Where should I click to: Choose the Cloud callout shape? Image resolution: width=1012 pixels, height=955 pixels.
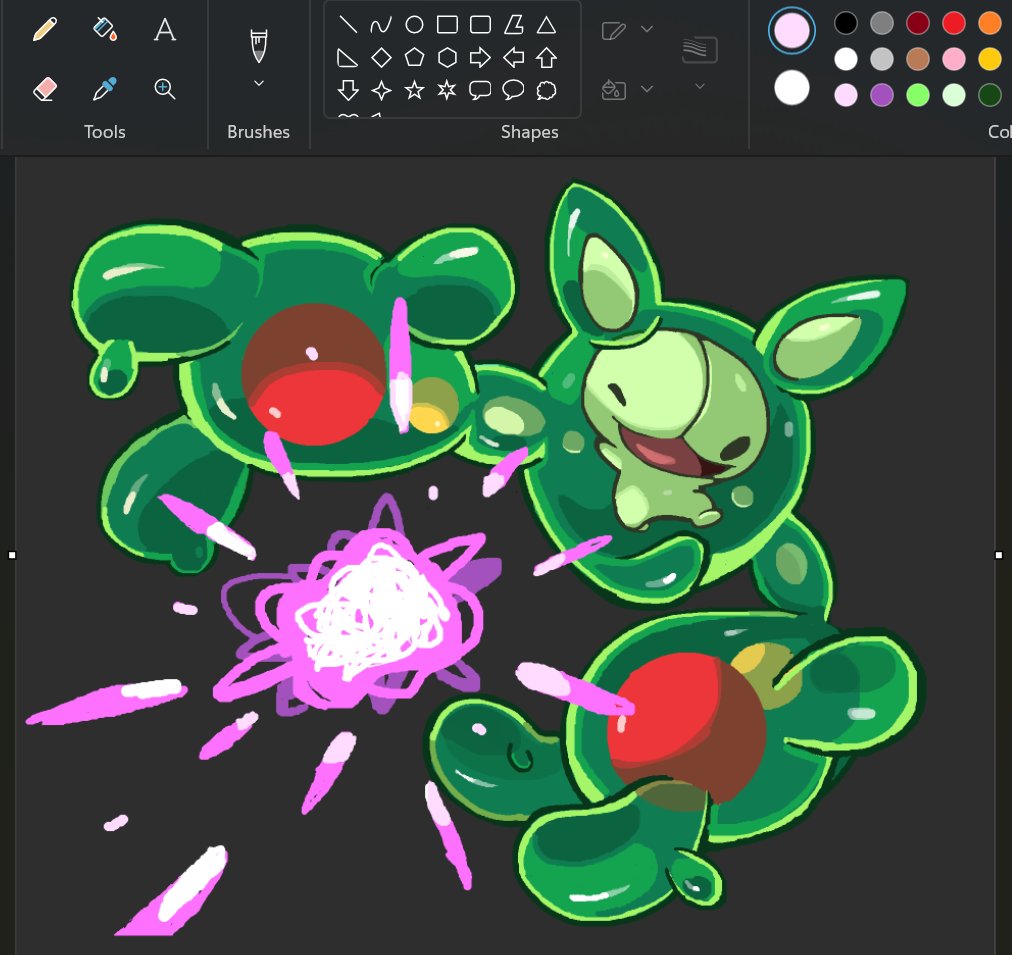(x=547, y=90)
